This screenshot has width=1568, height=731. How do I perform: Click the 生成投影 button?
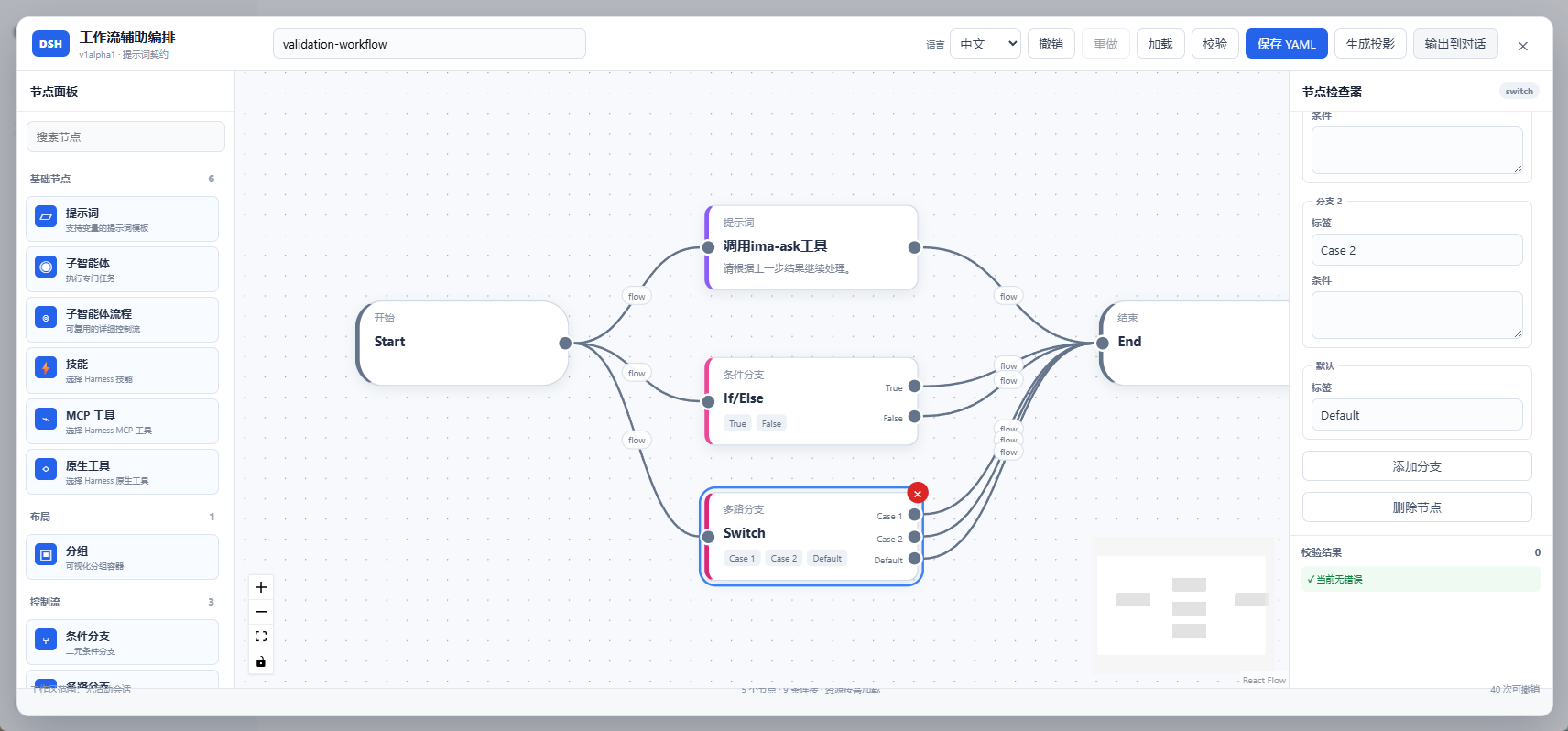click(x=1370, y=44)
